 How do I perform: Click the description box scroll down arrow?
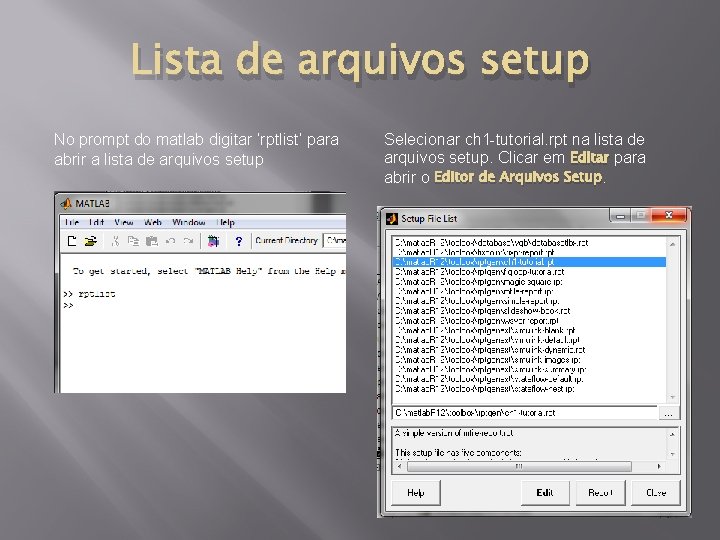[x=672, y=454]
